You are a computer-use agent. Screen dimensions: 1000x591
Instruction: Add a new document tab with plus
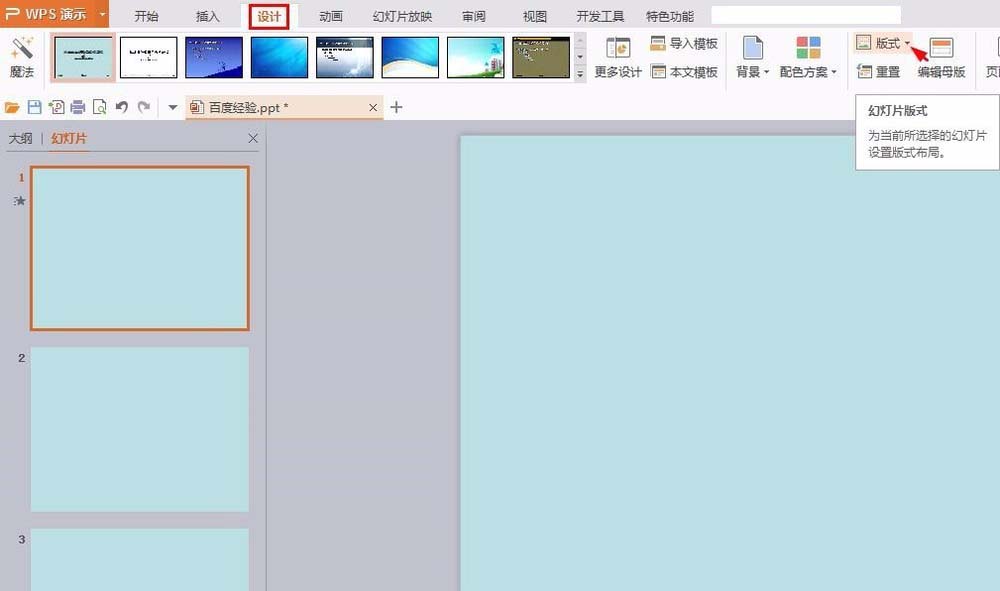396,107
